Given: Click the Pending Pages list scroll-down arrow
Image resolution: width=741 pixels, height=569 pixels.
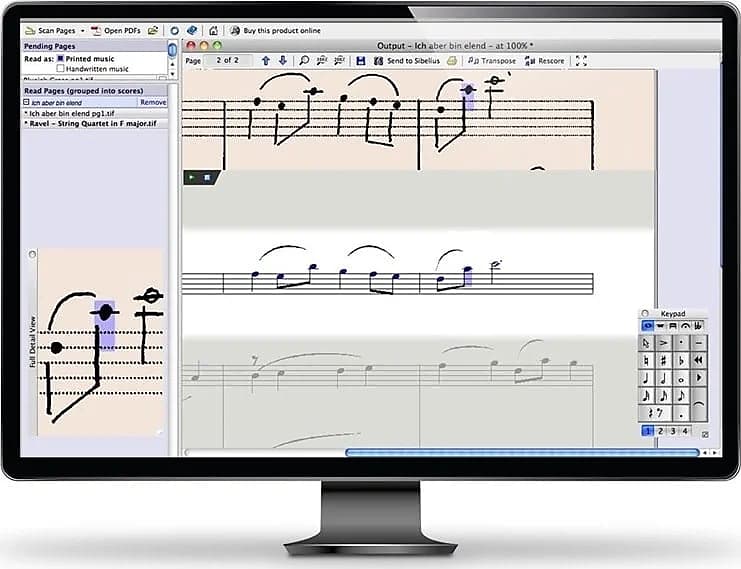Looking at the screenshot, I should click(172, 74).
